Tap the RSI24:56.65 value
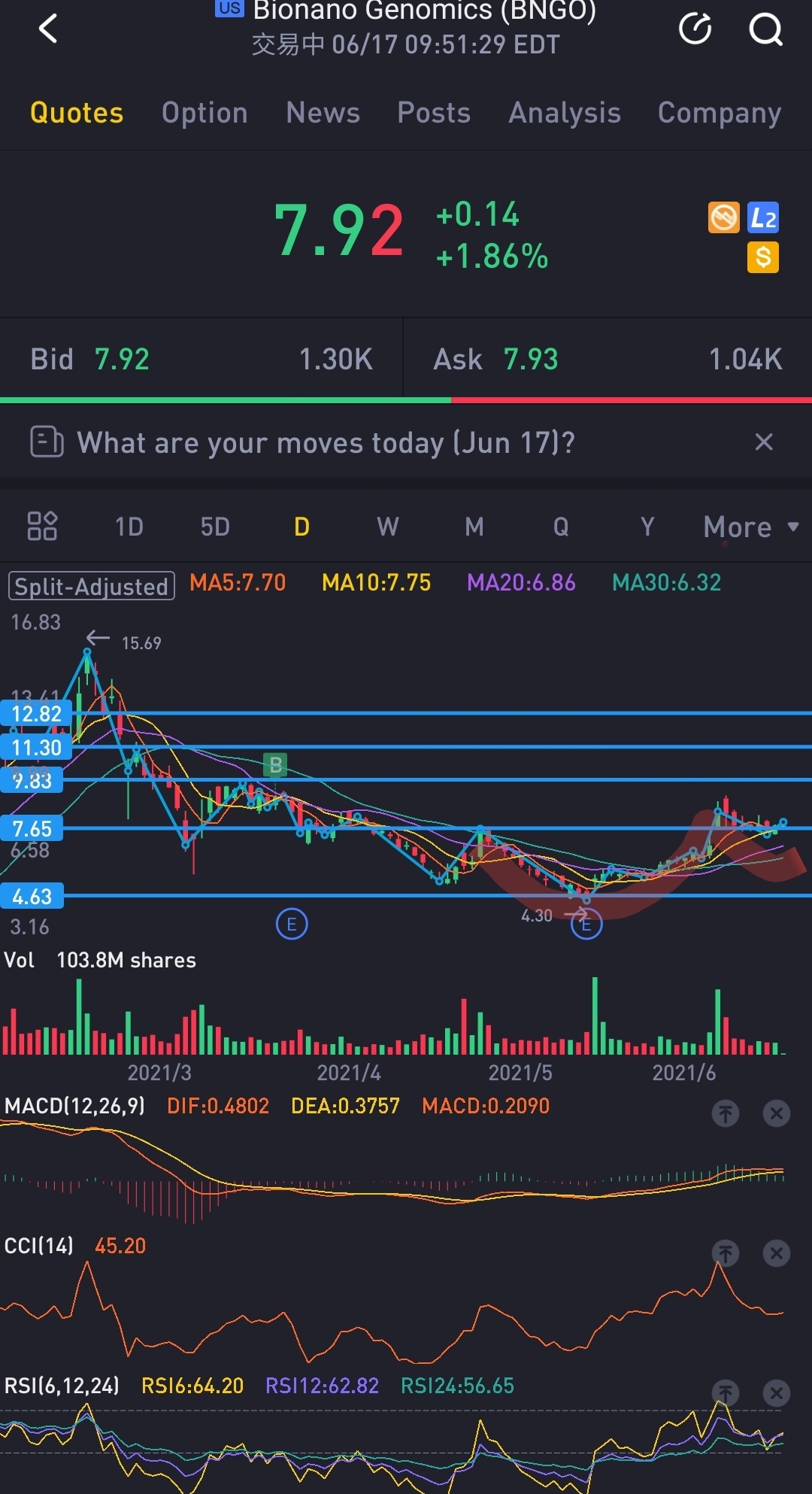This screenshot has width=812, height=1494. 457,1386
